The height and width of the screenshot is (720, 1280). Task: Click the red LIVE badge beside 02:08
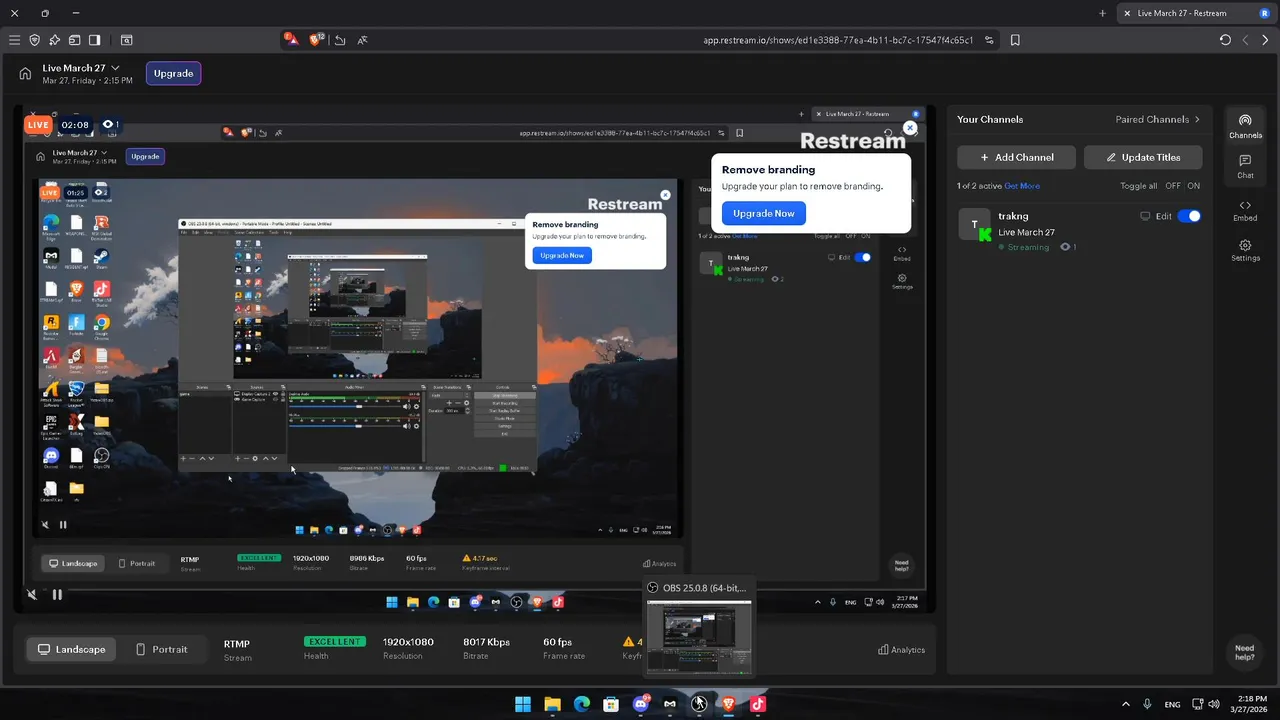tap(39, 125)
